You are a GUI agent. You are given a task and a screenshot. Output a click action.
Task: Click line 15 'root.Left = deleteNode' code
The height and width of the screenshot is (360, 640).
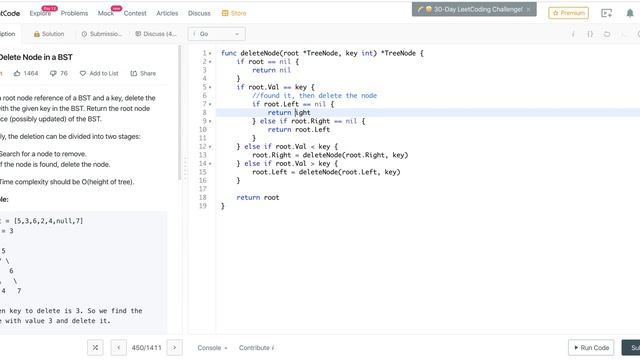click(x=326, y=172)
